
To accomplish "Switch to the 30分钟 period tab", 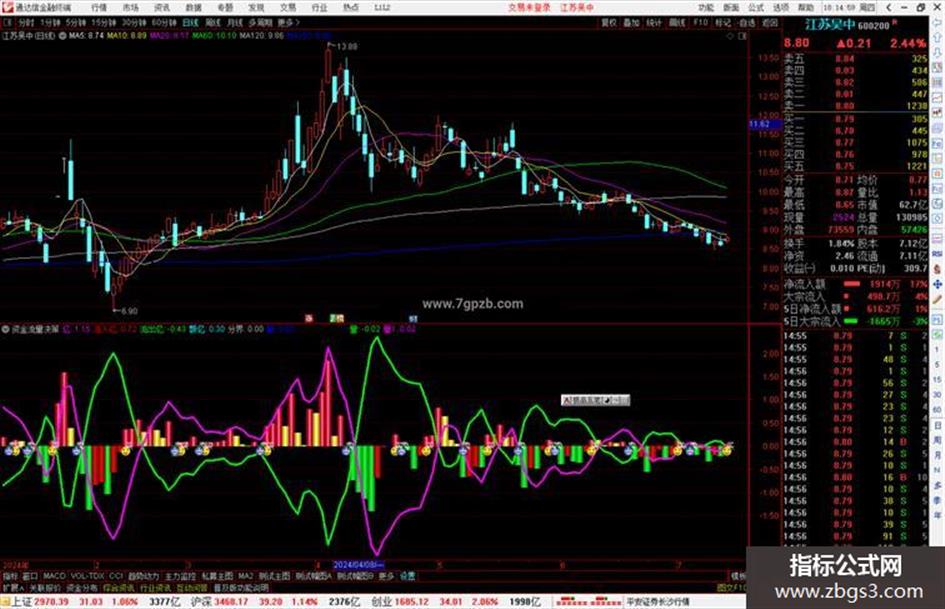I will 133,23.
